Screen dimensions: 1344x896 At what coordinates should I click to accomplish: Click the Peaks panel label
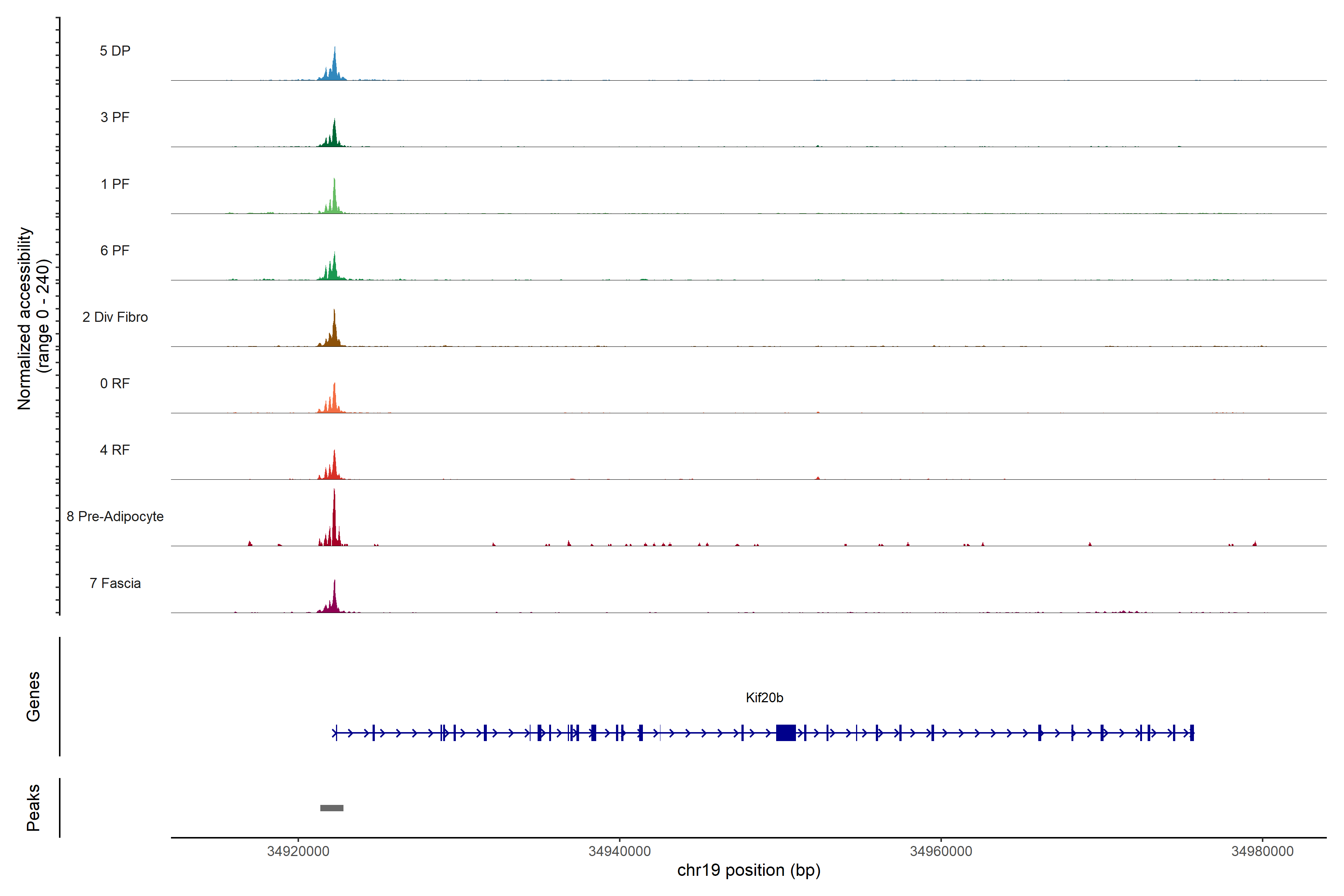(x=33, y=808)
